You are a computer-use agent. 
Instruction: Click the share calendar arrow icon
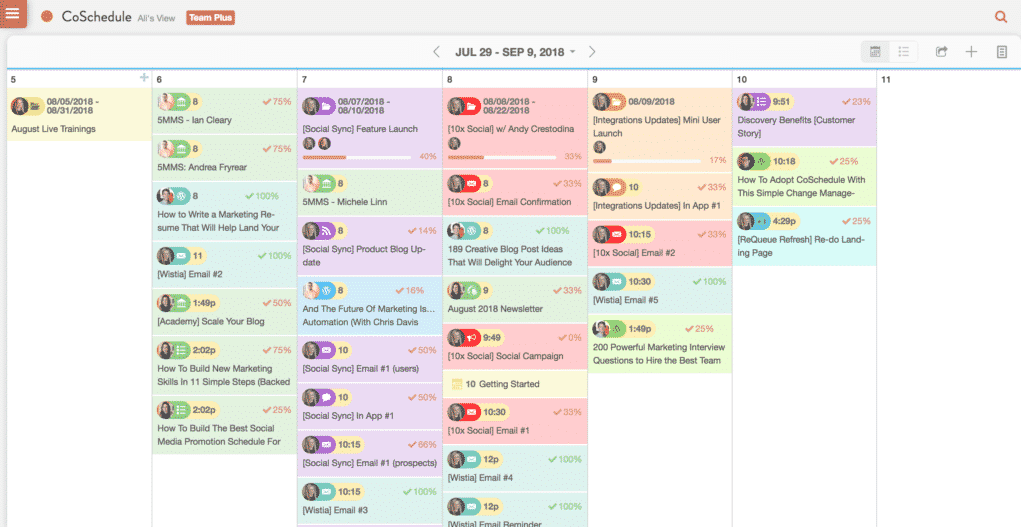pos(941,51)
